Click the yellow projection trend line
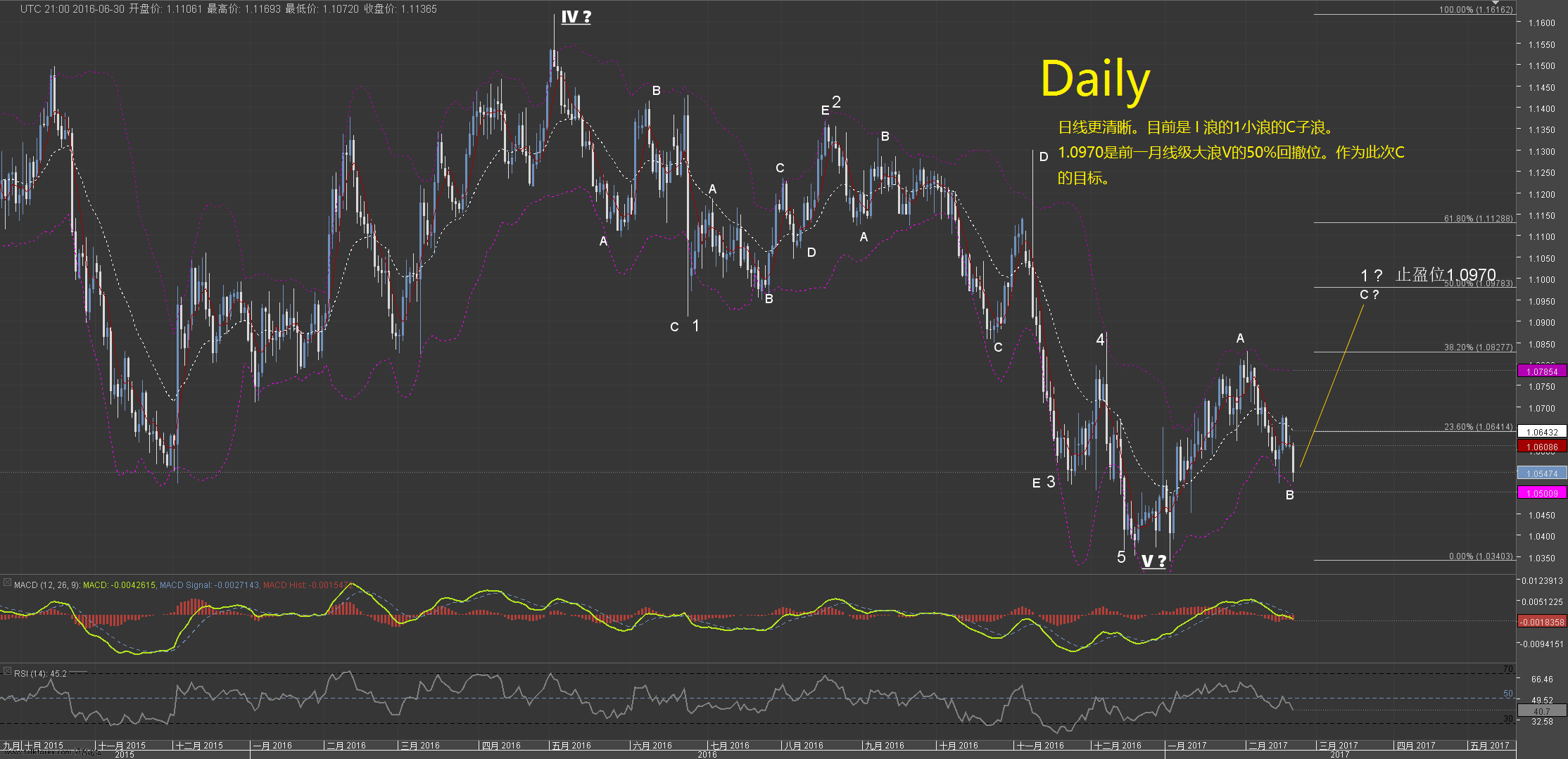 (x=1332, y=387)
